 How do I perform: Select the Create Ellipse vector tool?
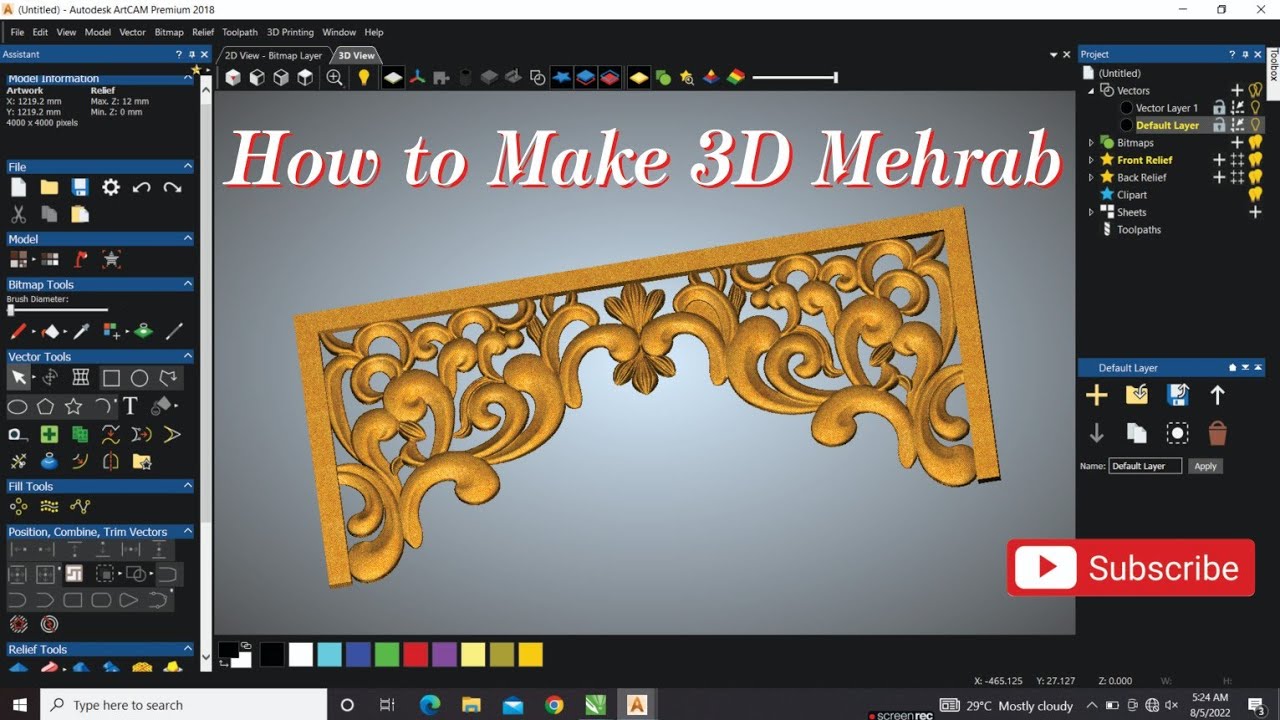pyautogui.click(x=18, y=407)
